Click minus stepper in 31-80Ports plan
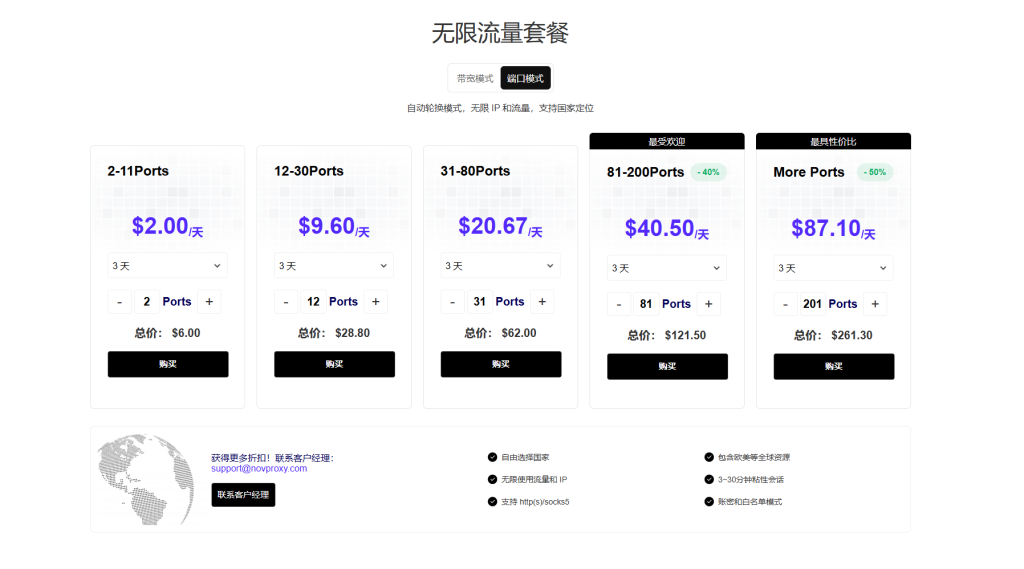Viewport: 1024px width, 569px height. point(452,302)
